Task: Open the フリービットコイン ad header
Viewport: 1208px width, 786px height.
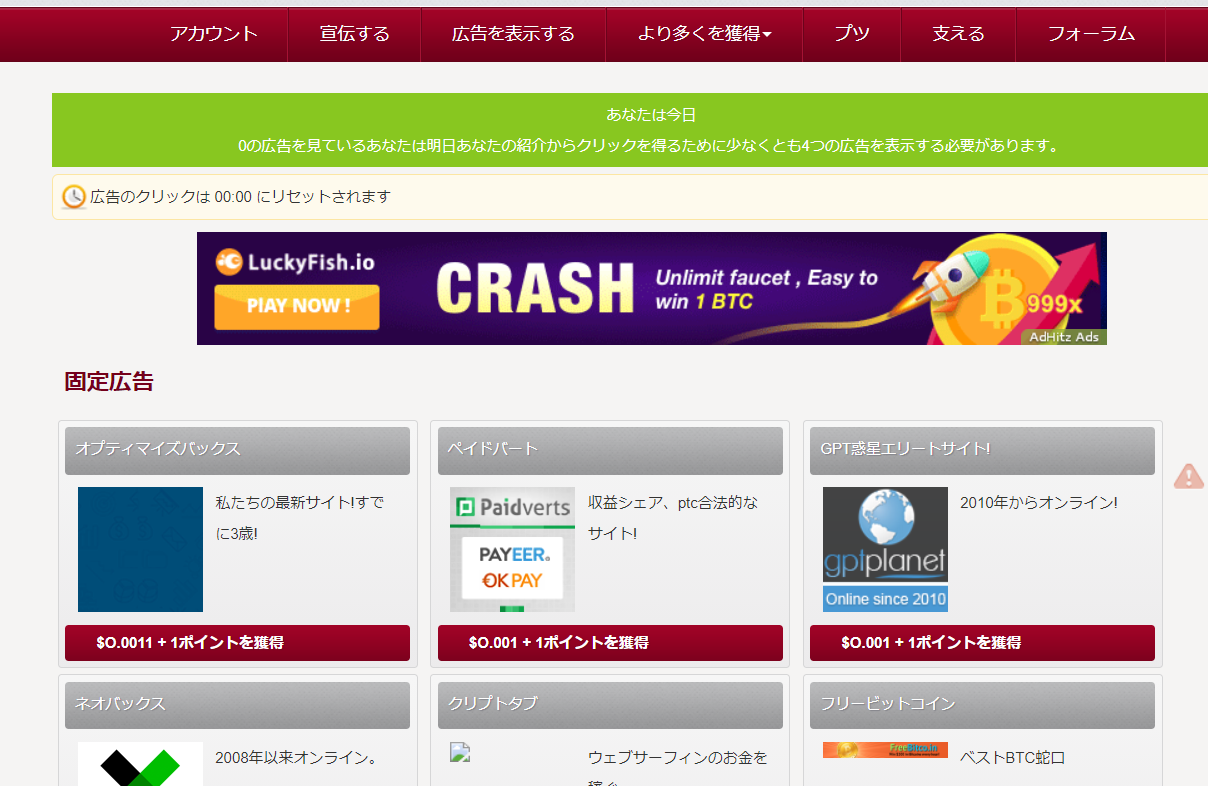Action: tap(982, 704)
